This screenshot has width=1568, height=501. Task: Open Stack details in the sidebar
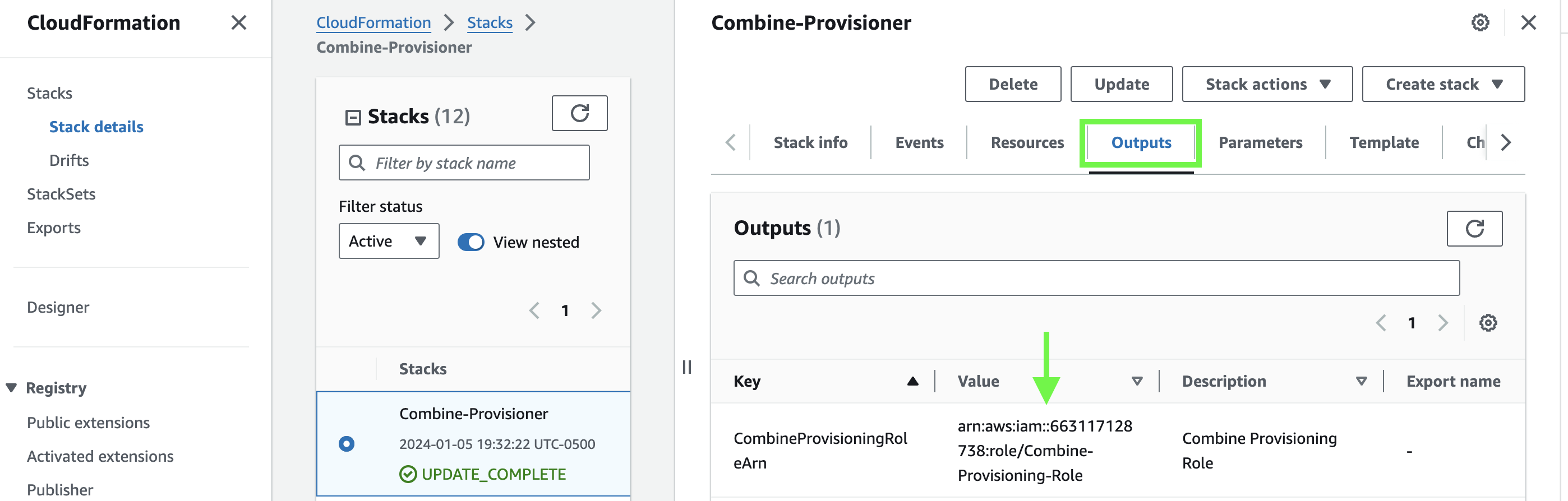96,127
